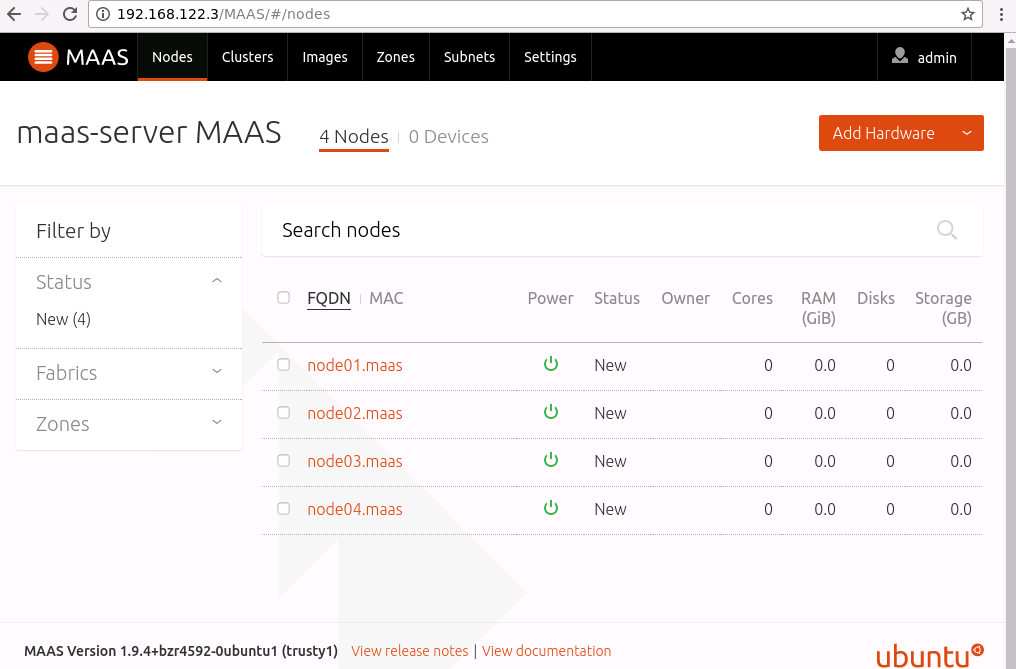Open the node02.maas link

pyautogui.click(x=354, y=413)
